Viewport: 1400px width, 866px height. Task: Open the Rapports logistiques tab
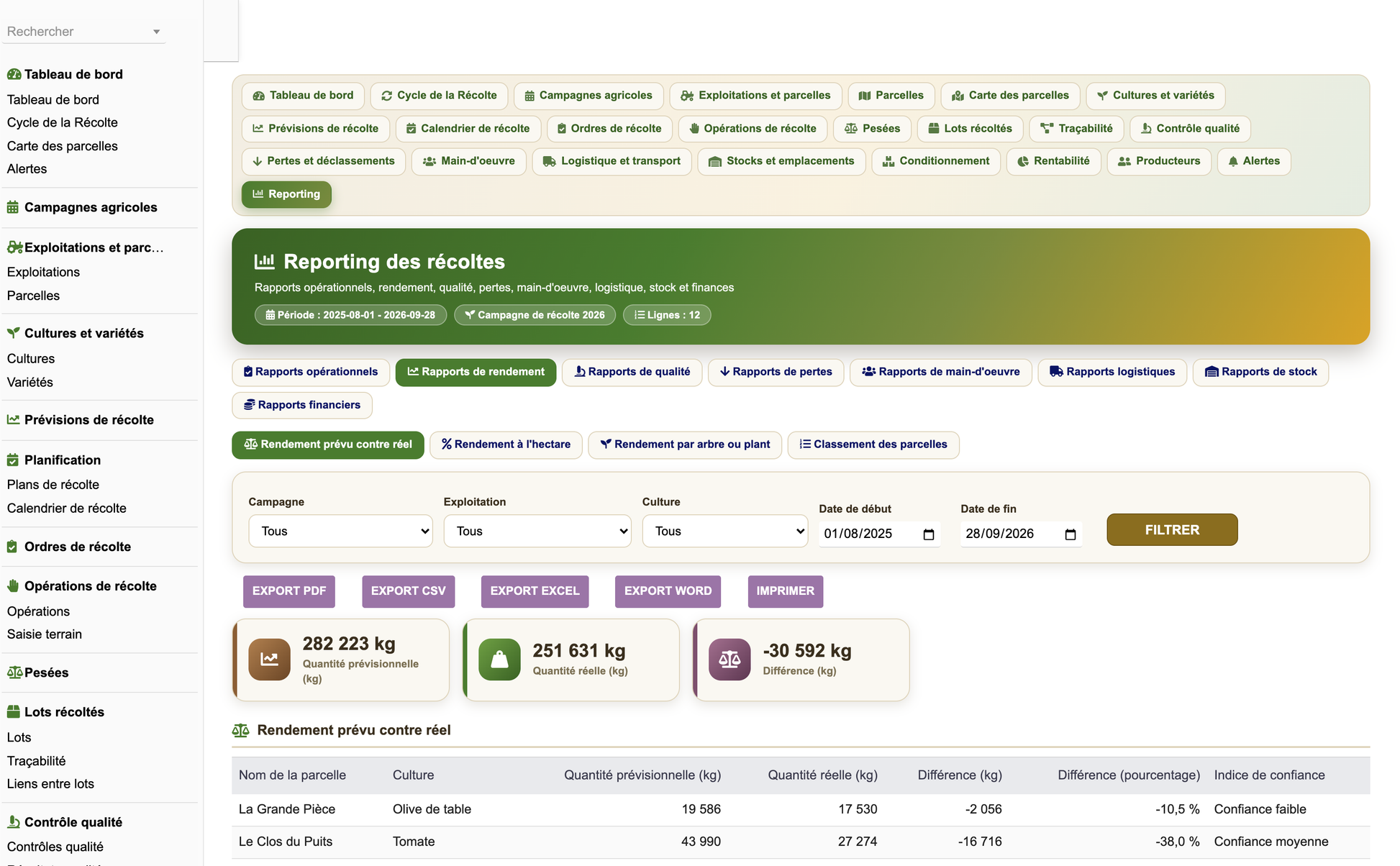(x=1112, y=372)
